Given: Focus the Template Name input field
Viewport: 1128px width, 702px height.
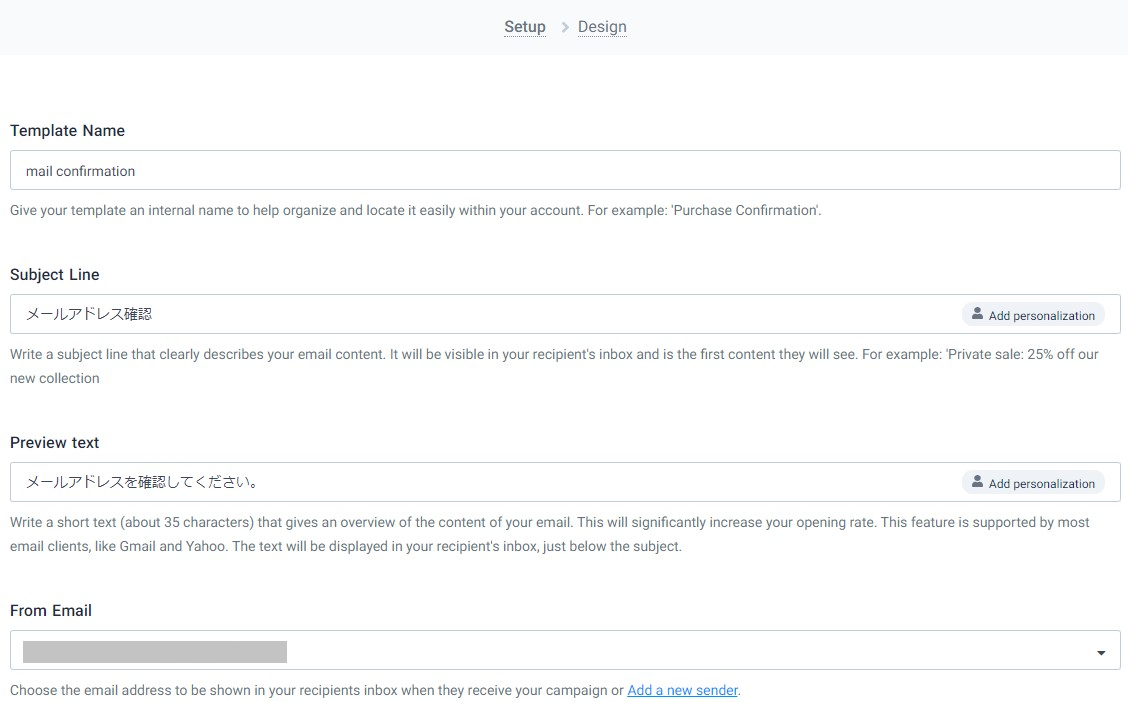Looking at the screenshot, I should point(564,171).
